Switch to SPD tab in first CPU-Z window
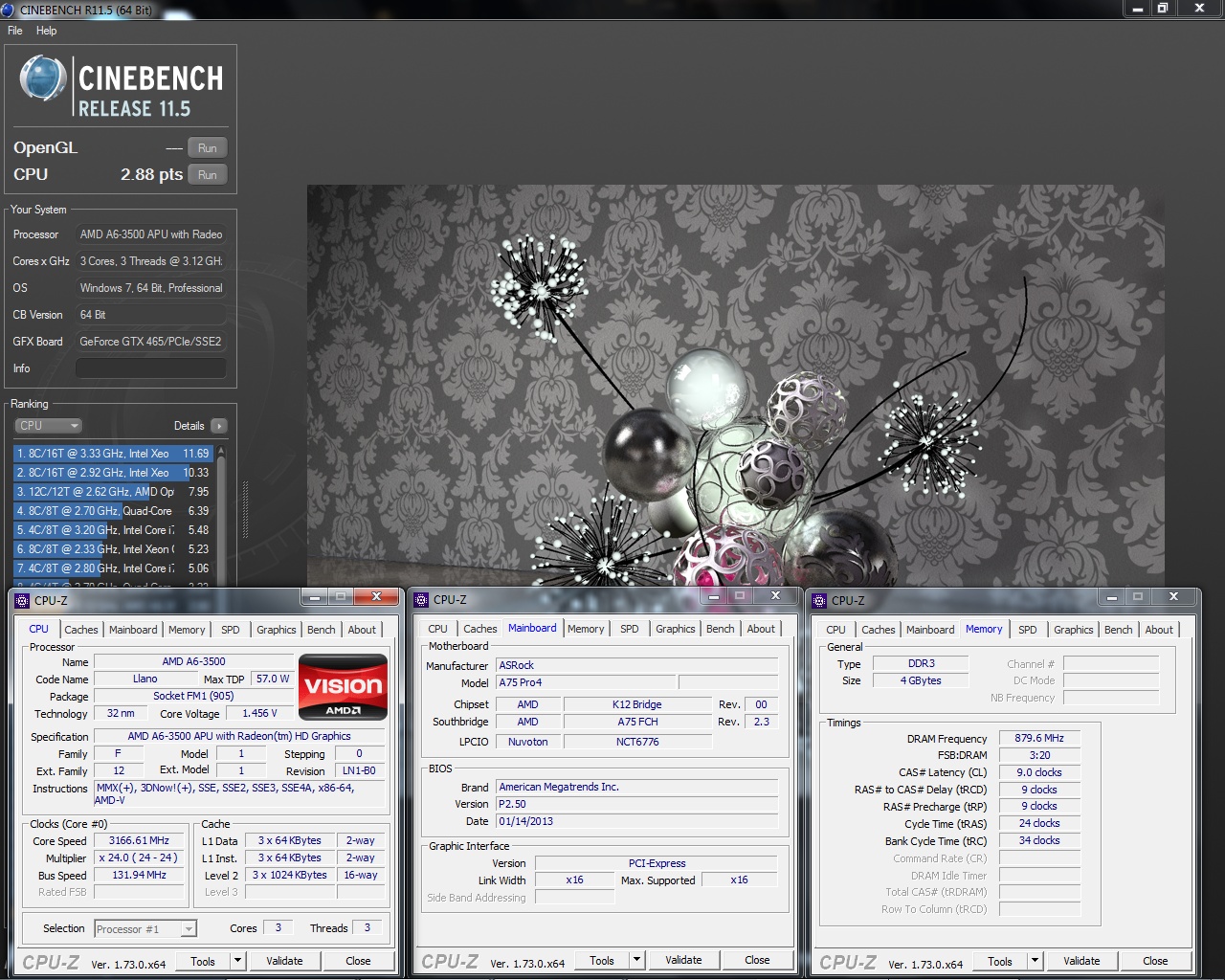 click(231, 630)
